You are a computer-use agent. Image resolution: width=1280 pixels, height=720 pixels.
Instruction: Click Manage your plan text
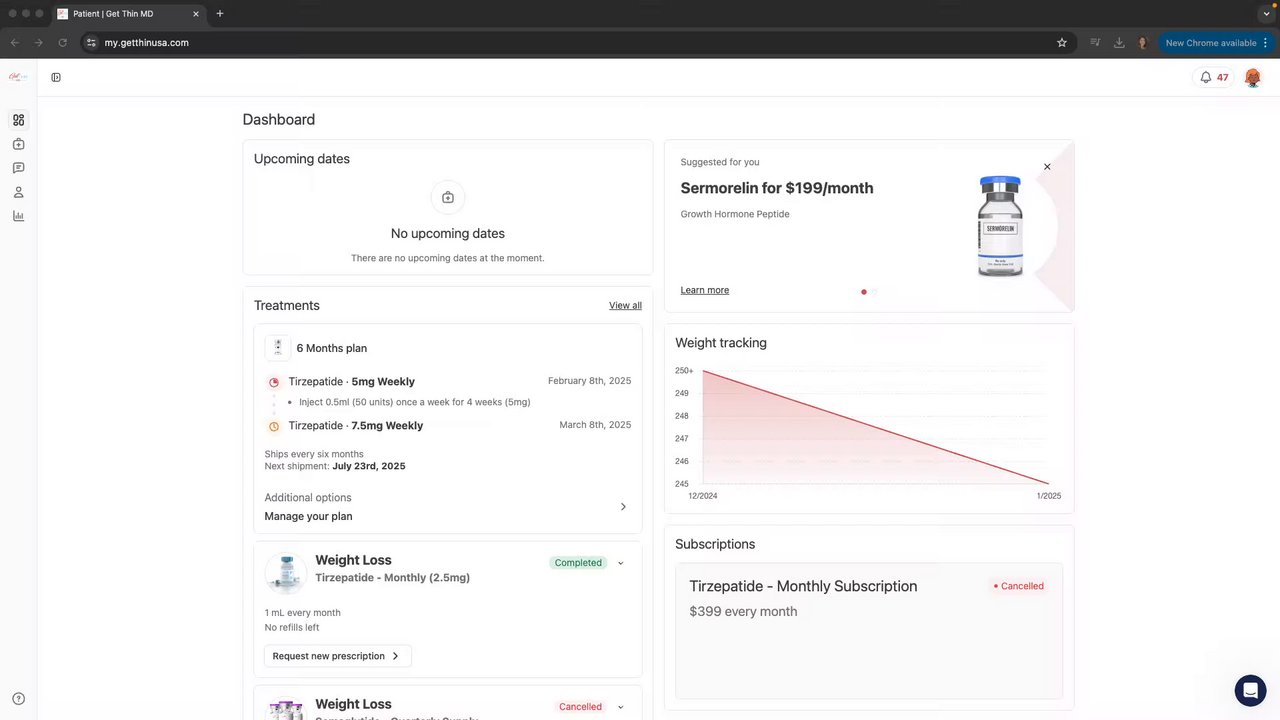308,516
